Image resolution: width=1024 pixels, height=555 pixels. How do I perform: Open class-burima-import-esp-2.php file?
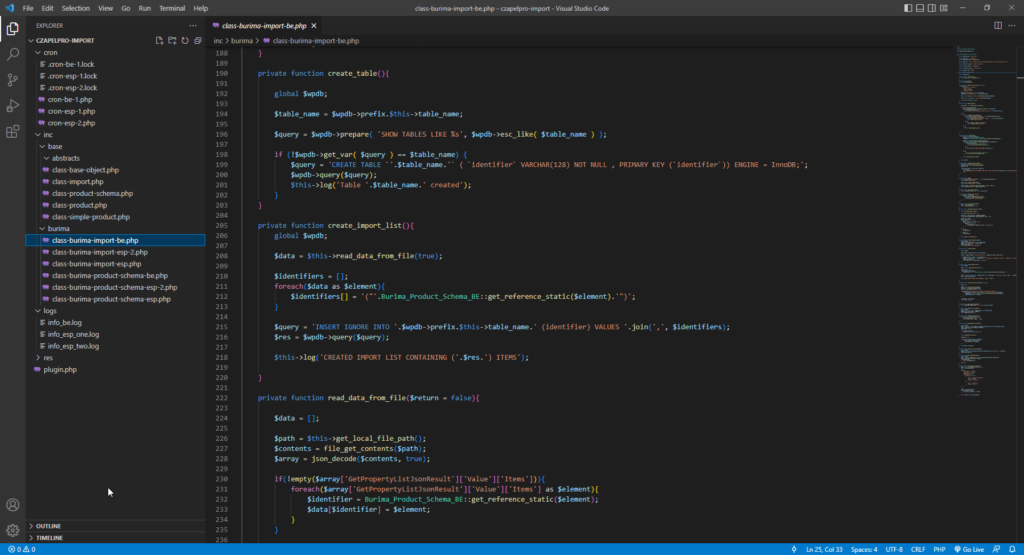point(116,252)
